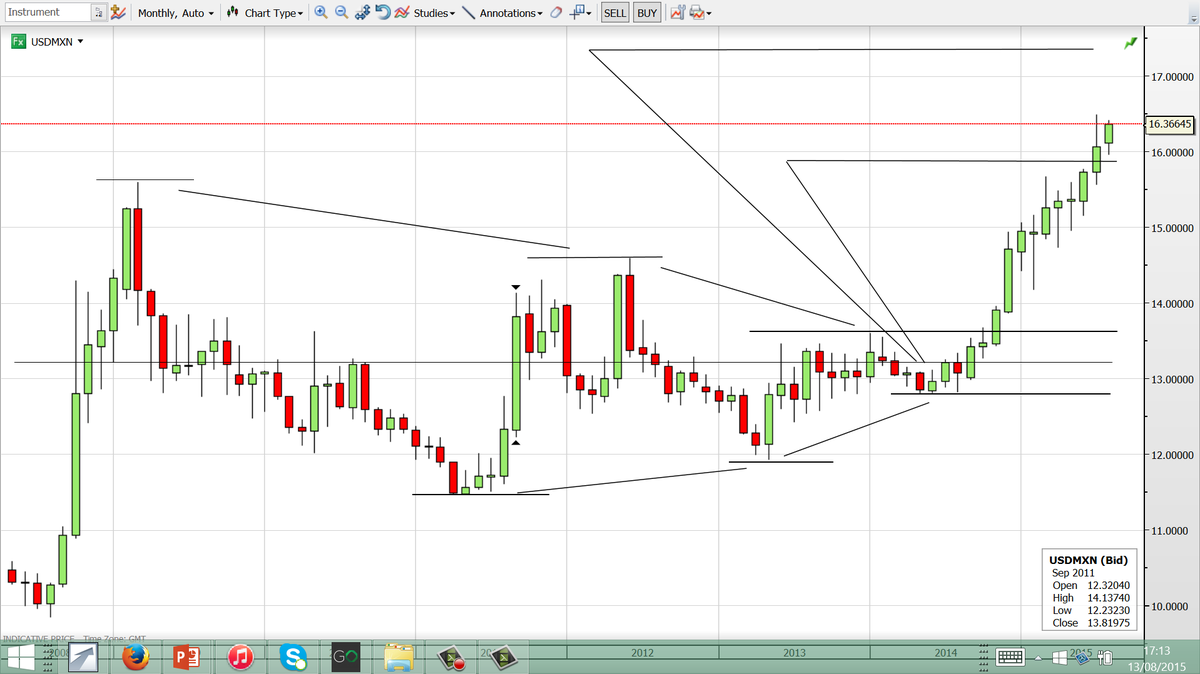Image resolution: width=1200 pixels, height=674 pixels.
Task: Open the Studies dropdown menu
Action: [x=434, y=13]
